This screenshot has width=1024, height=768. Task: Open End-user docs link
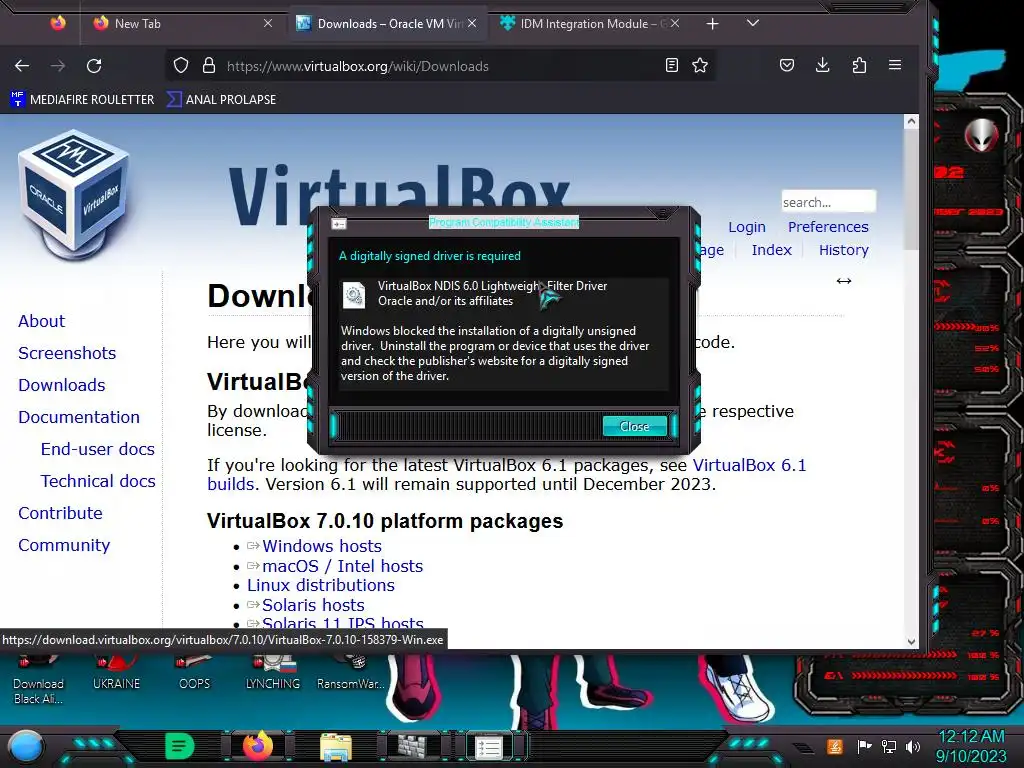tap(98, 449)
